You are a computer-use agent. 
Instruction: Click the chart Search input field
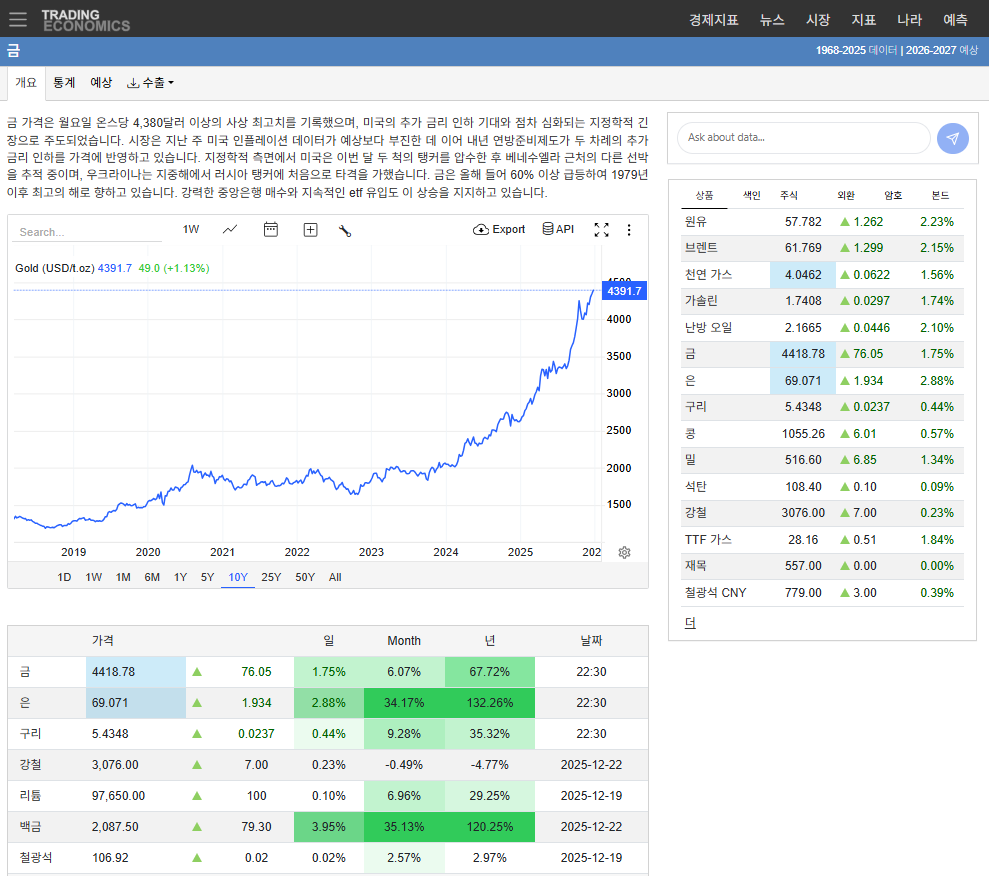87,229
